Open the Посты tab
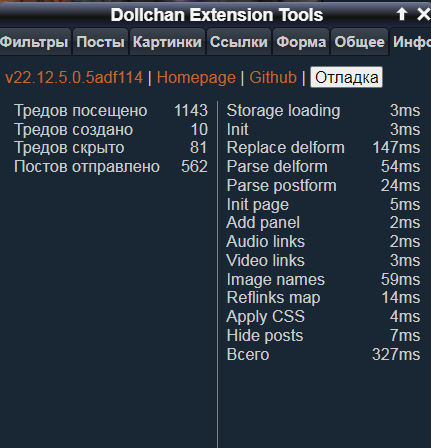Viewport: 431px width, 448px height. (x=100, y=42)
